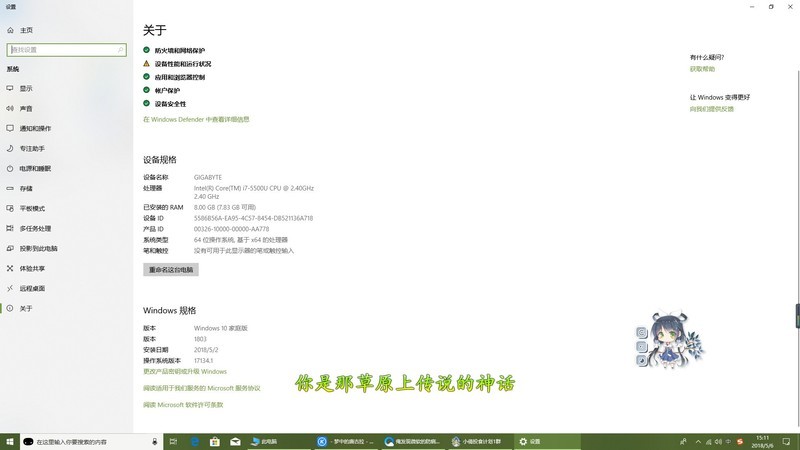Click the 产品 ID value 00326-10000-00000-AA778
The image size is (800, 450).
click(231, 229)
